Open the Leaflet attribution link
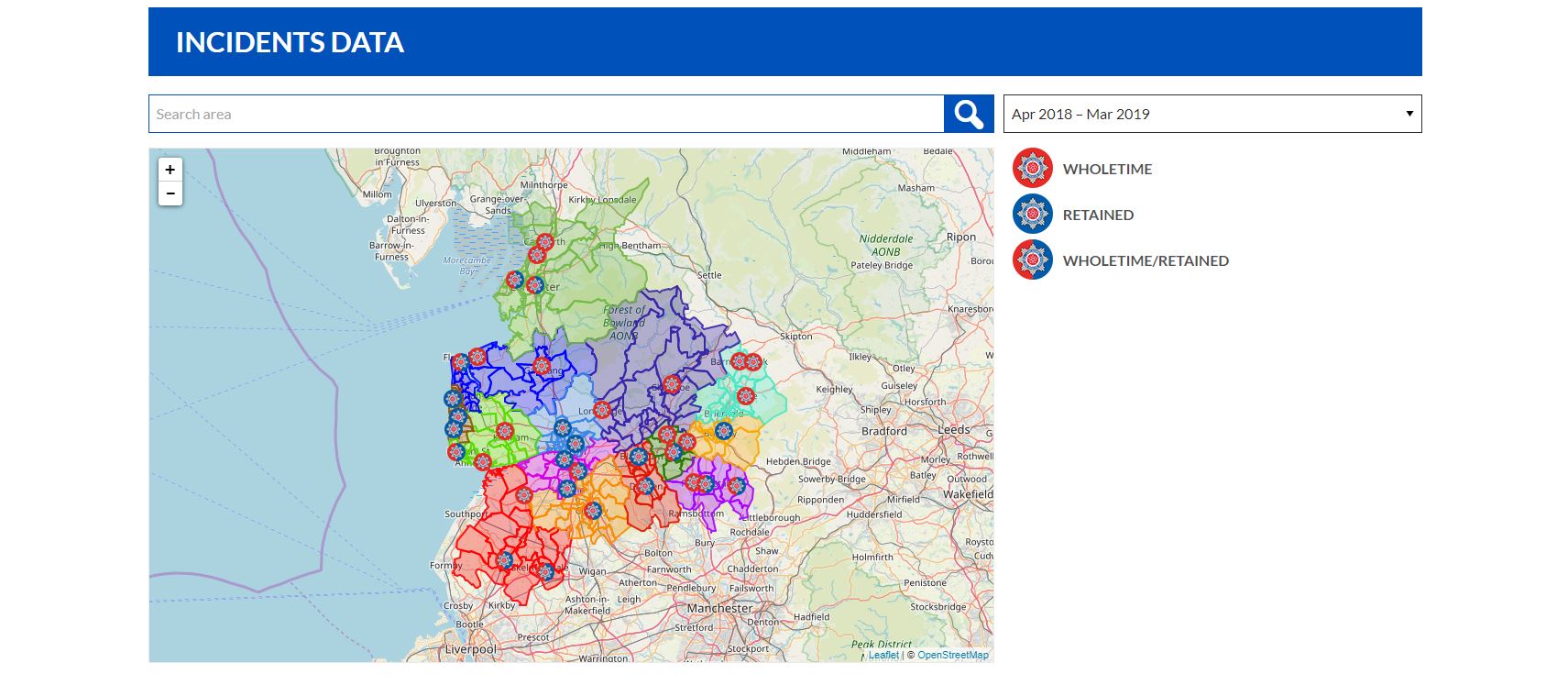Image resolution: width=1568 pixels, height=696 pixels. (x=883, y=655)
